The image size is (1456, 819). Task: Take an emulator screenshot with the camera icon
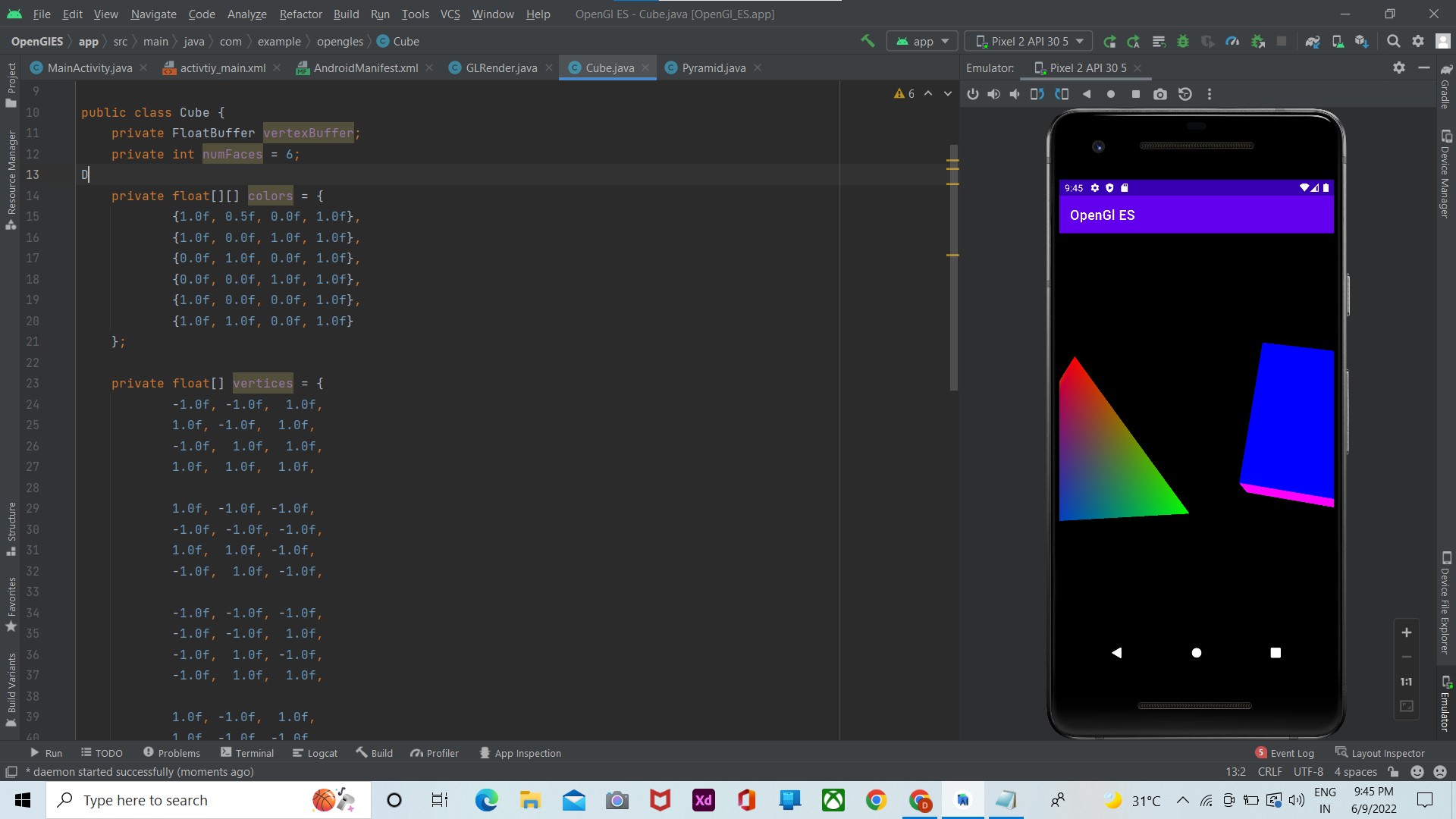coord(1160,94)
